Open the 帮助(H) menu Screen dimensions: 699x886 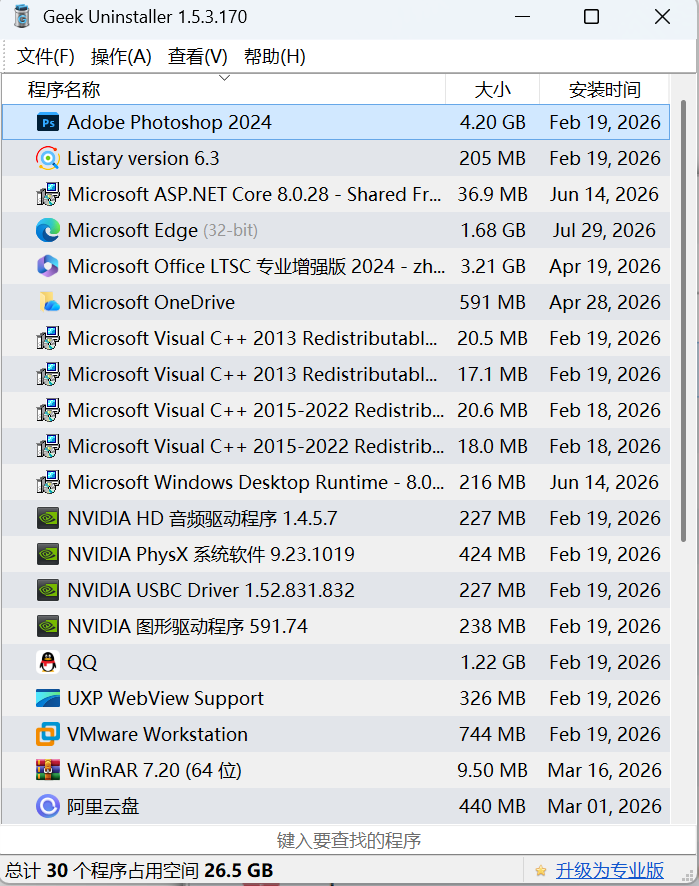click(x=275, y=57)
